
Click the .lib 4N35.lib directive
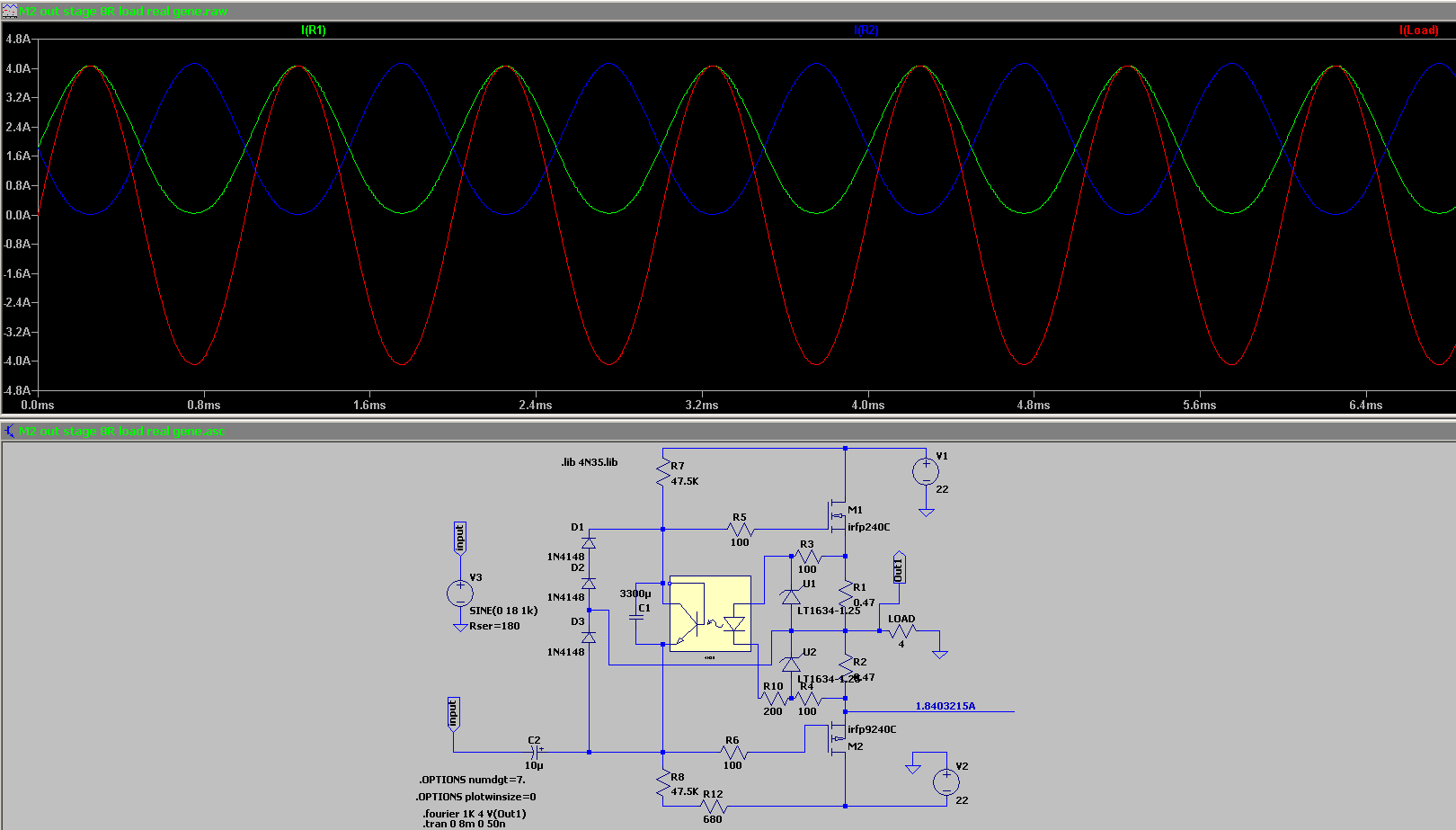pyautogui.click(x=589, y=462)
